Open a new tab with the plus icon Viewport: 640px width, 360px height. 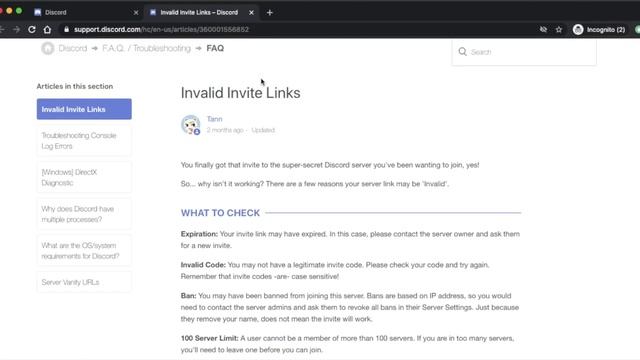click(269, 13)
